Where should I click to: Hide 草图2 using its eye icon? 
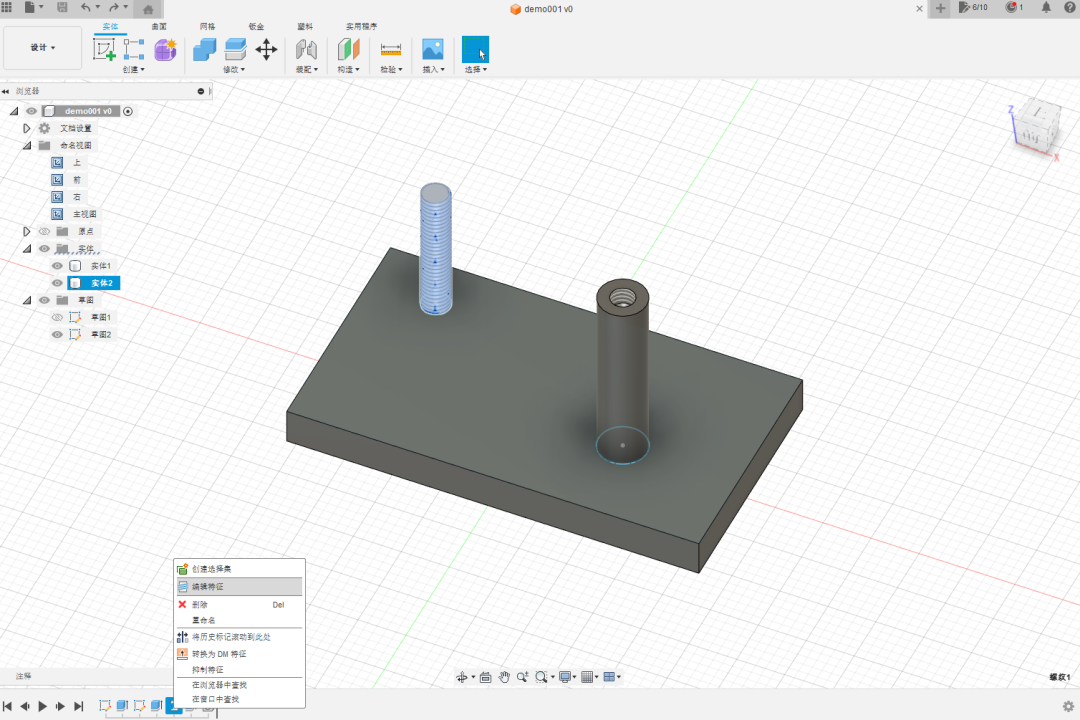(x=57, y=335)
